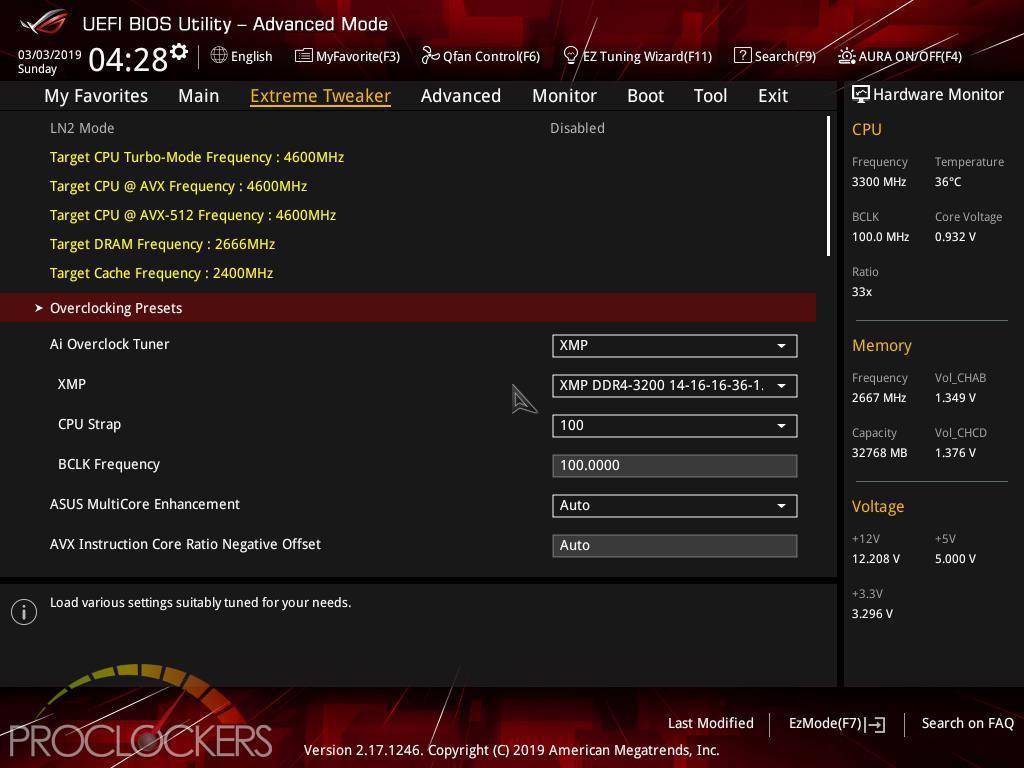Click the ASUS MultiCore Enhancement label
This screenshot has height=768, width=1024.
[145, 504]
